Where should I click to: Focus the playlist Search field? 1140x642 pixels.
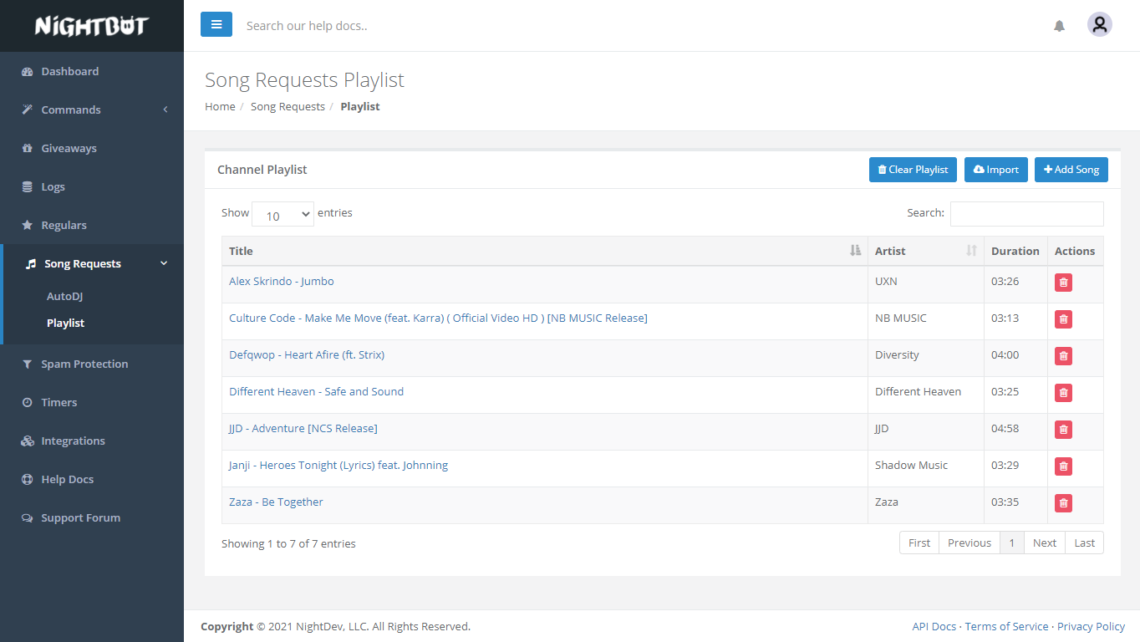pyautogui.click(x=1026, y=213)
